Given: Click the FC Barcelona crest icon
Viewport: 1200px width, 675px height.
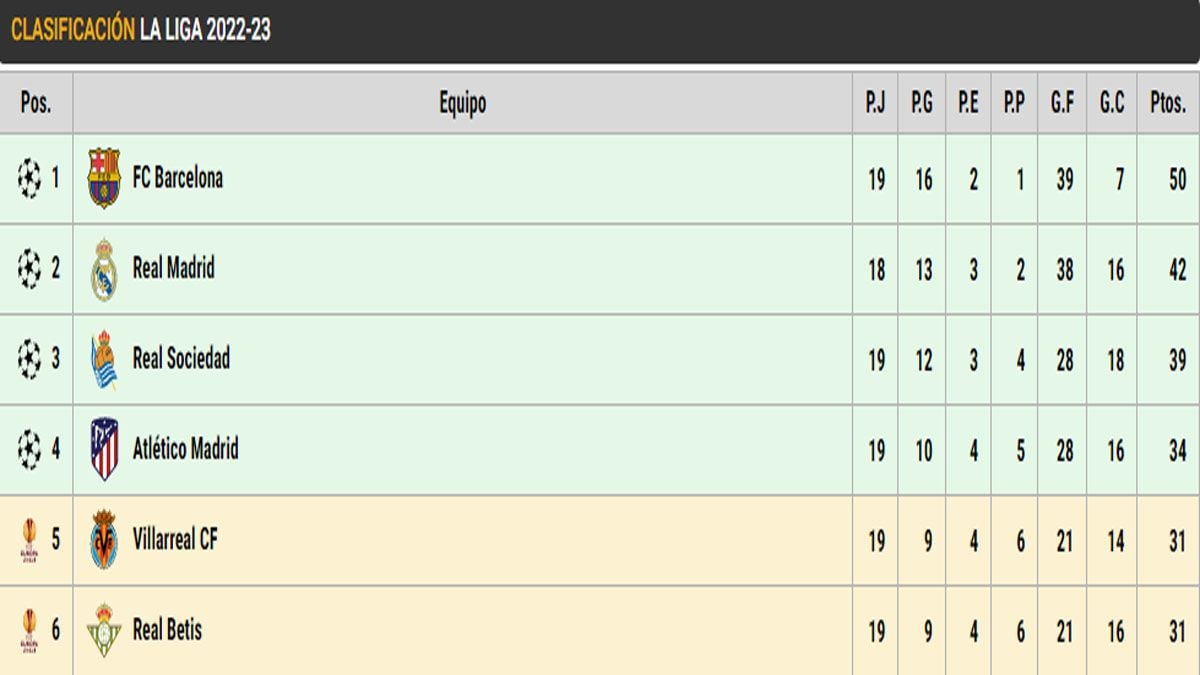Looking at the screenshot, I should [104, 178].
